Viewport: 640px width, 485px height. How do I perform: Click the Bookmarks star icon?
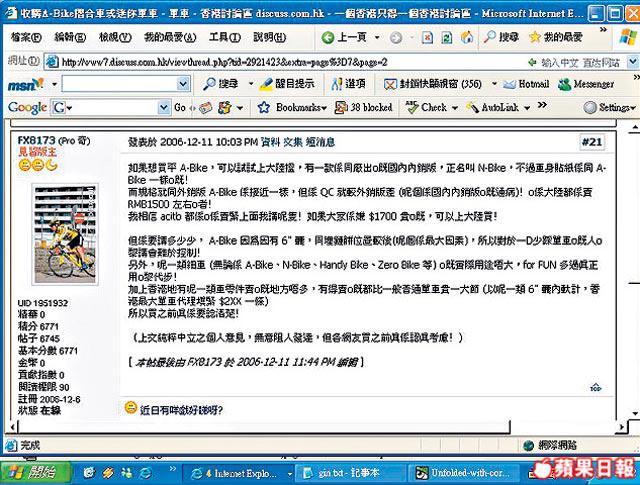click(264, 108)
